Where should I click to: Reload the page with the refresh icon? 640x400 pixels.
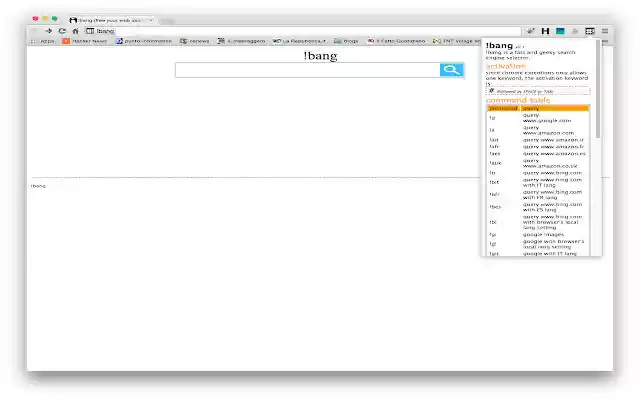pos(62,31)
